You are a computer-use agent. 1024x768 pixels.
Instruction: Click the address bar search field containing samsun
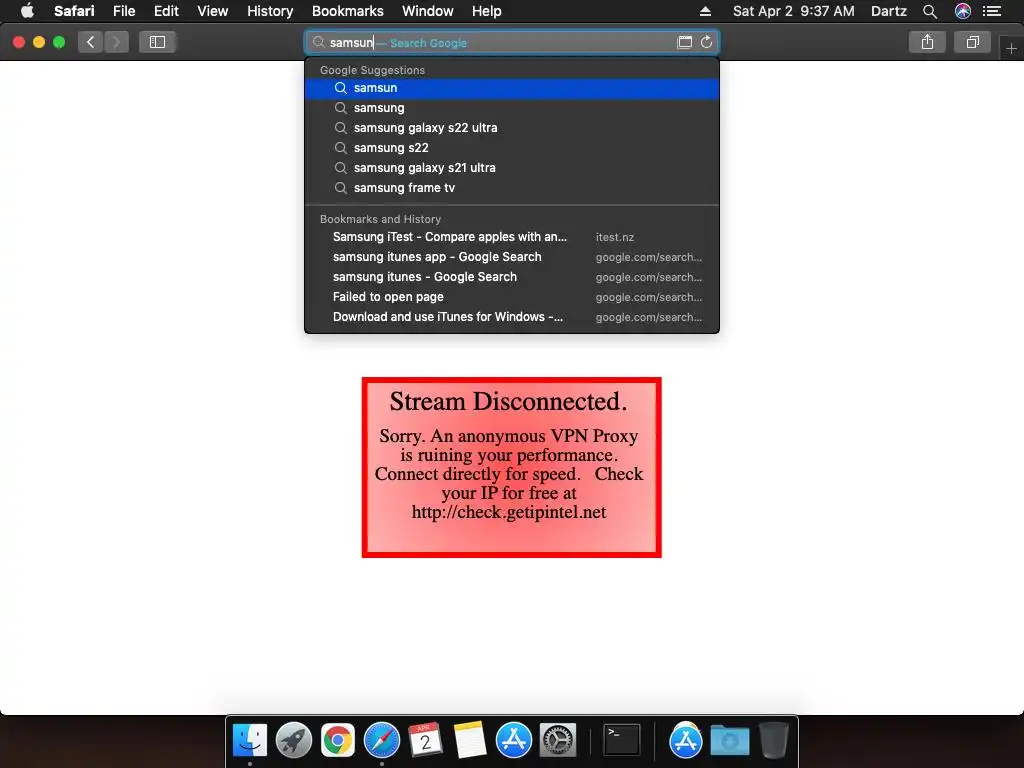(512, 42)
